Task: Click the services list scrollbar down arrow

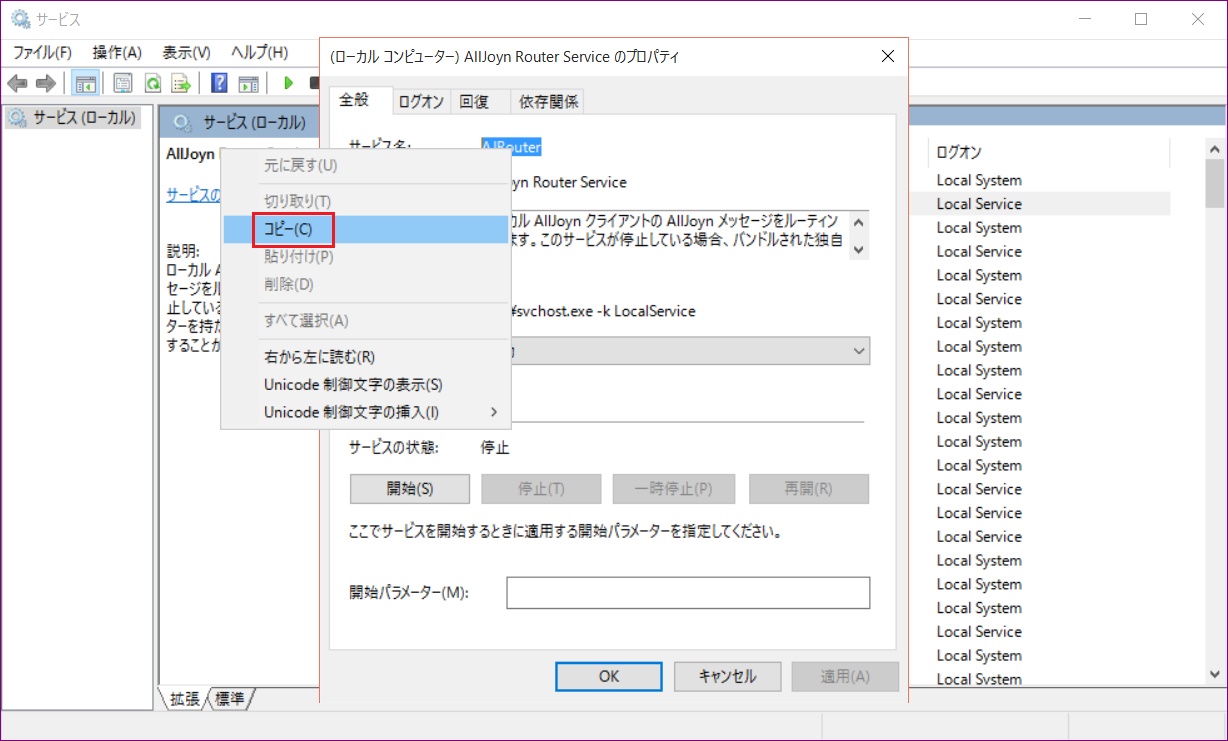Action: 1214,675
